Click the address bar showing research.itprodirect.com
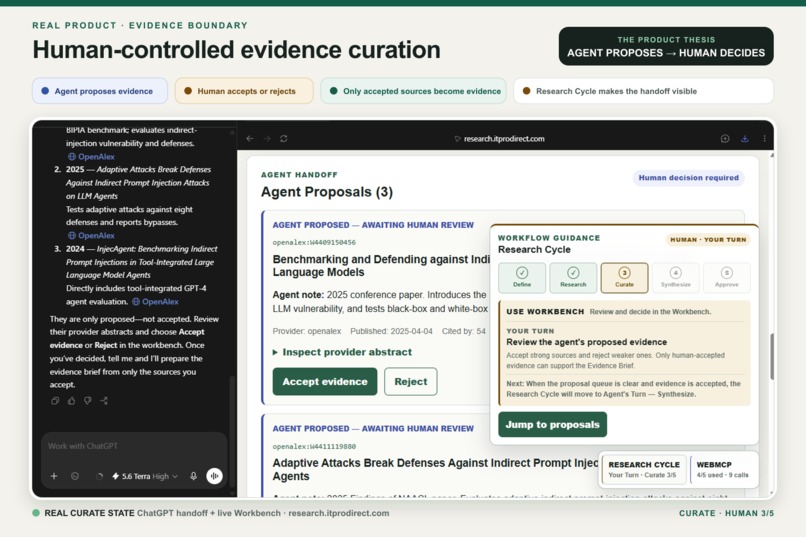 [499, 139]
